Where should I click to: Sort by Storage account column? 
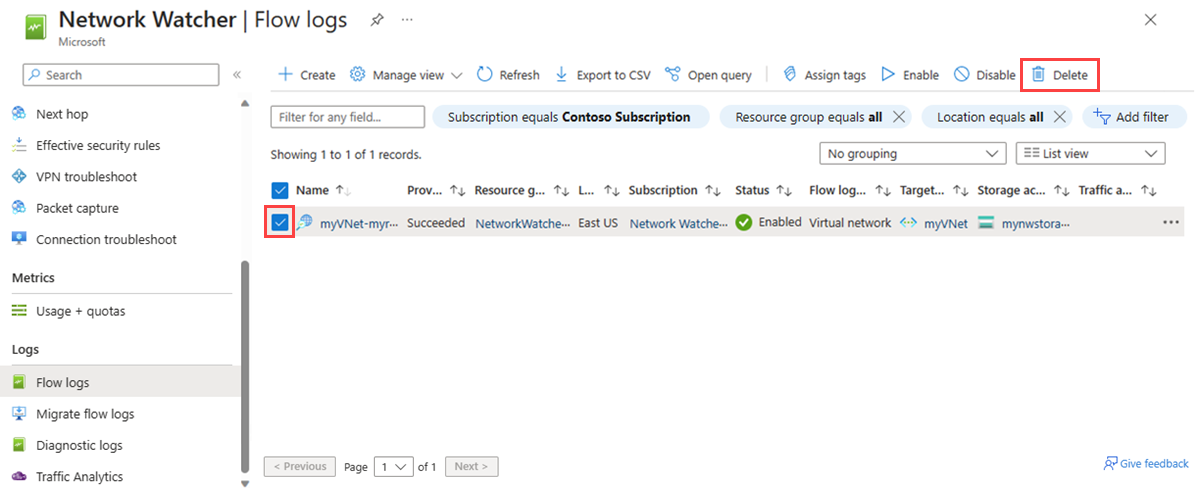click(x=1024, y=190)
